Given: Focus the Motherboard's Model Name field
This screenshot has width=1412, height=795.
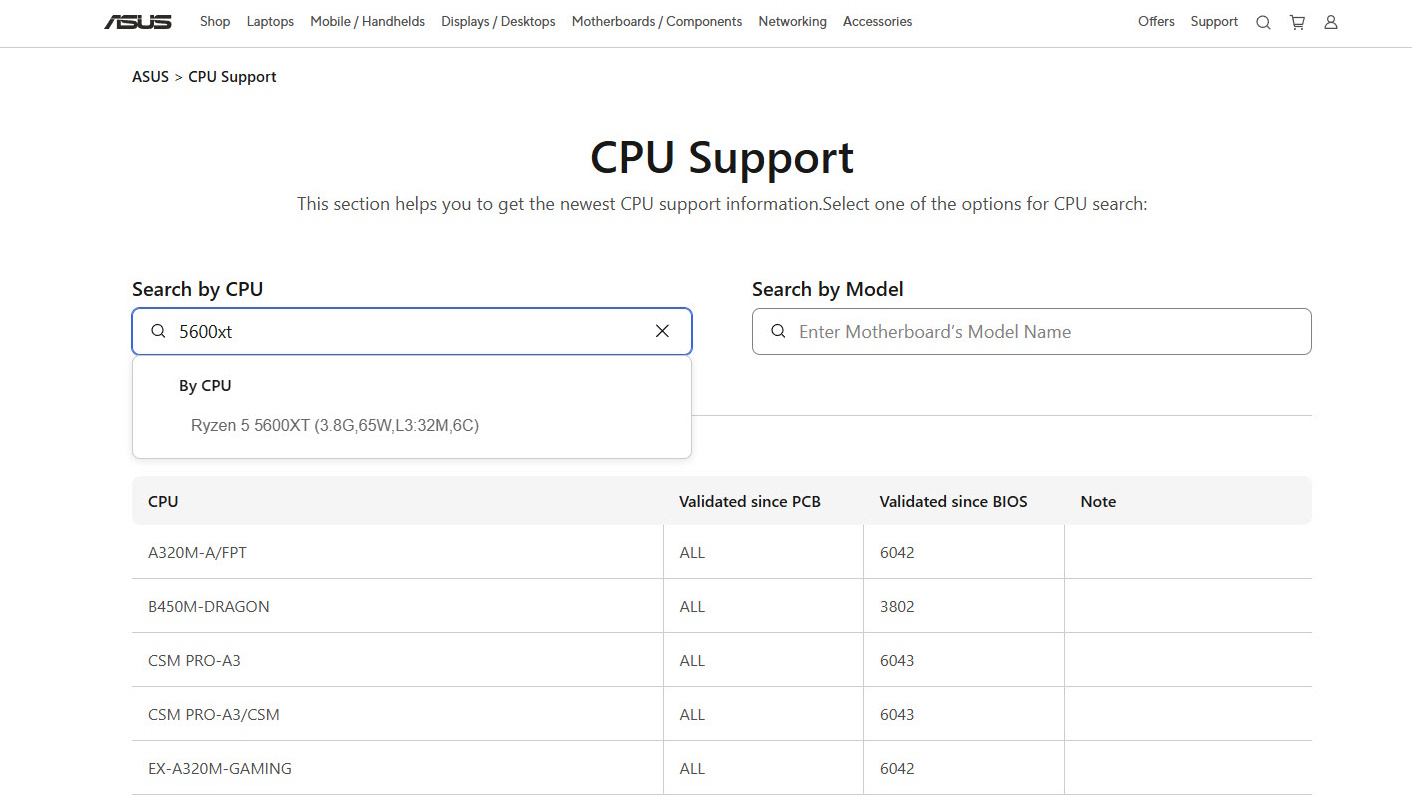Looking at the screenshot, I should (1031, 331).
